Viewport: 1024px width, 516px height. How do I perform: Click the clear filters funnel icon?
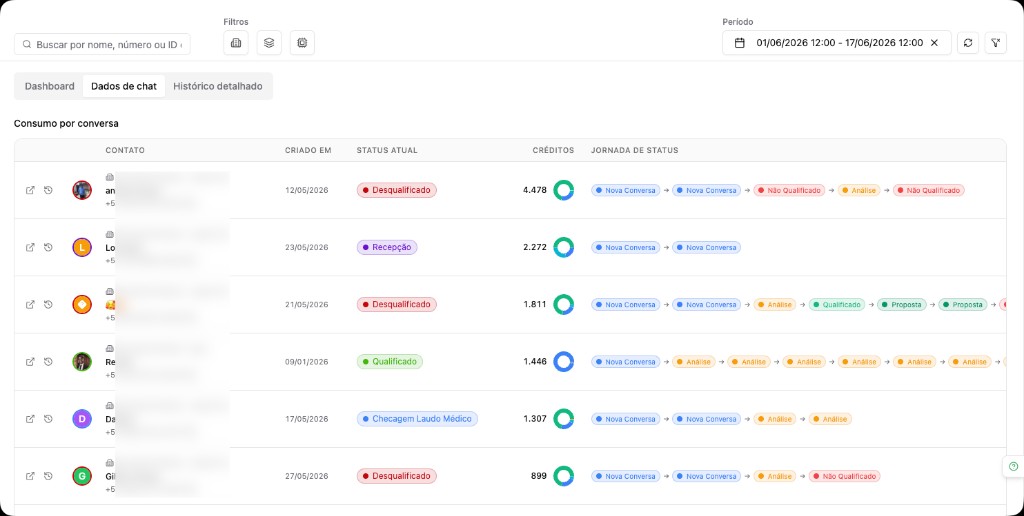[995, 42]
